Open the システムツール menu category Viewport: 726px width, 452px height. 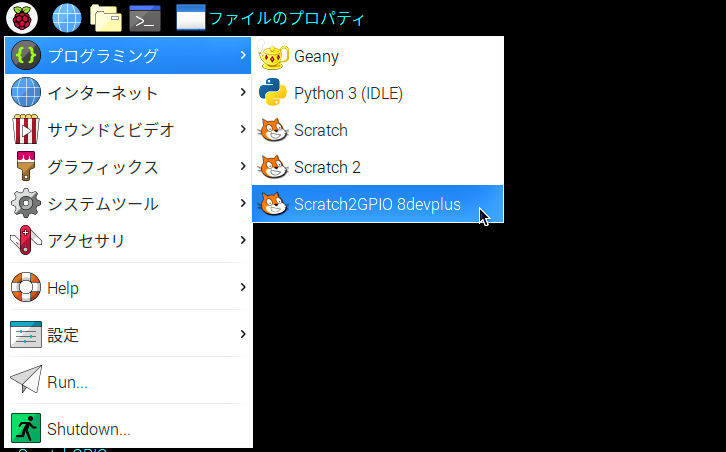click(128, 203)
